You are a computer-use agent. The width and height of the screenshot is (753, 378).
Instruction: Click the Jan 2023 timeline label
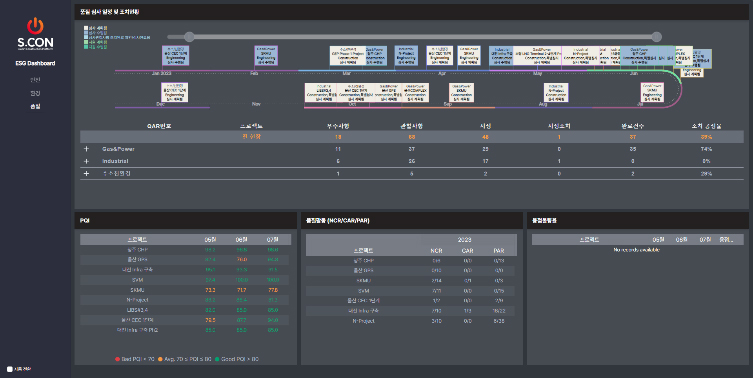pos(162,73)
